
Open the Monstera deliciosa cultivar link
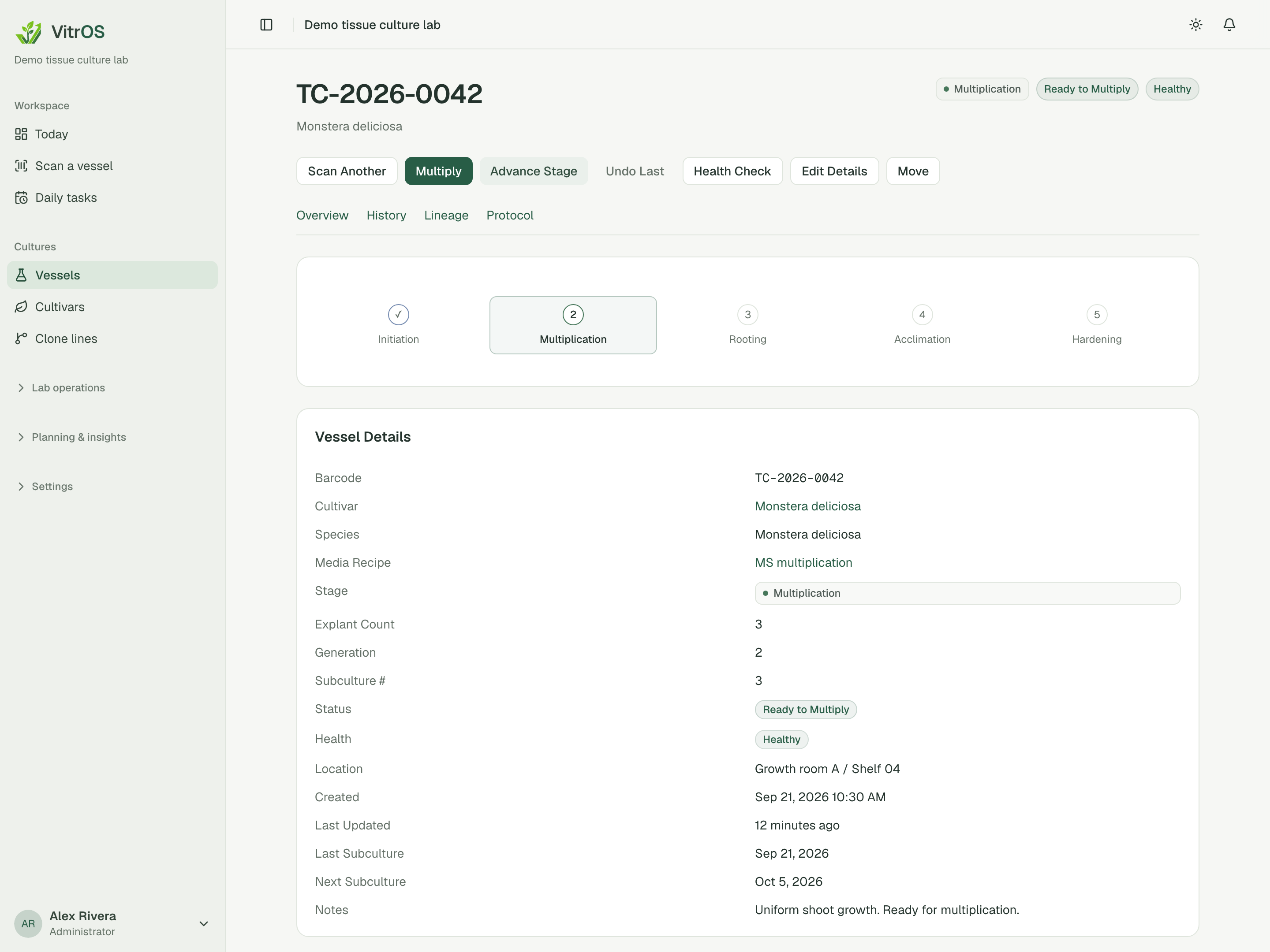tap(808, 506)
